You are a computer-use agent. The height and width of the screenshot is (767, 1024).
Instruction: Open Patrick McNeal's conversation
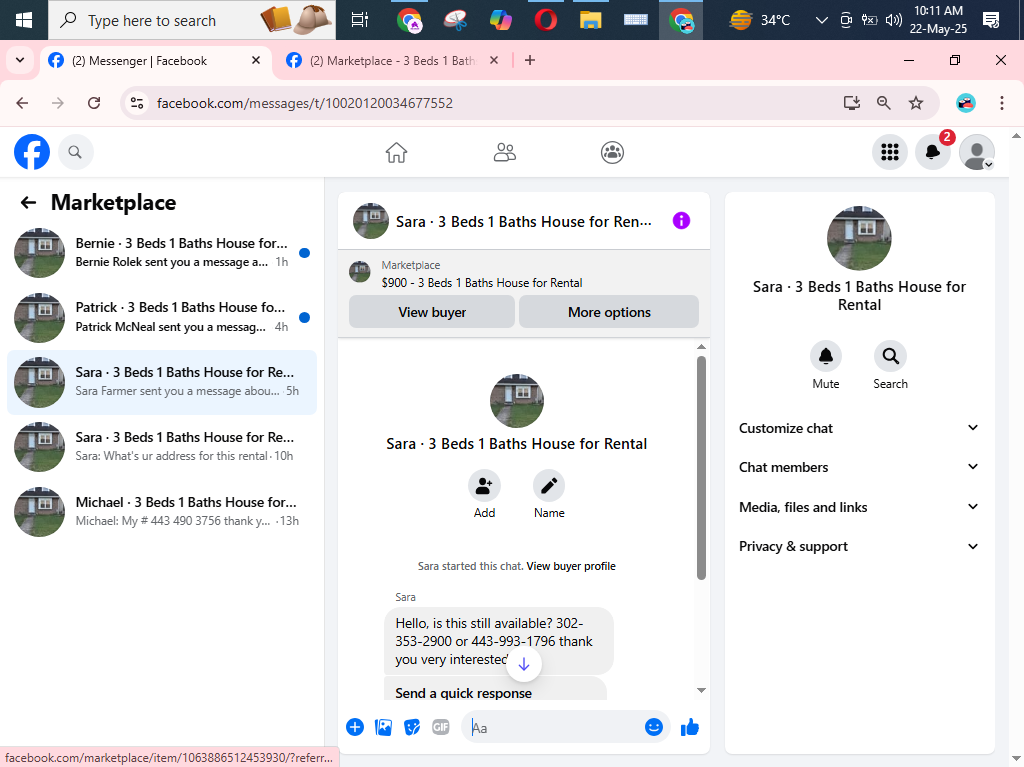pos(162,318)
